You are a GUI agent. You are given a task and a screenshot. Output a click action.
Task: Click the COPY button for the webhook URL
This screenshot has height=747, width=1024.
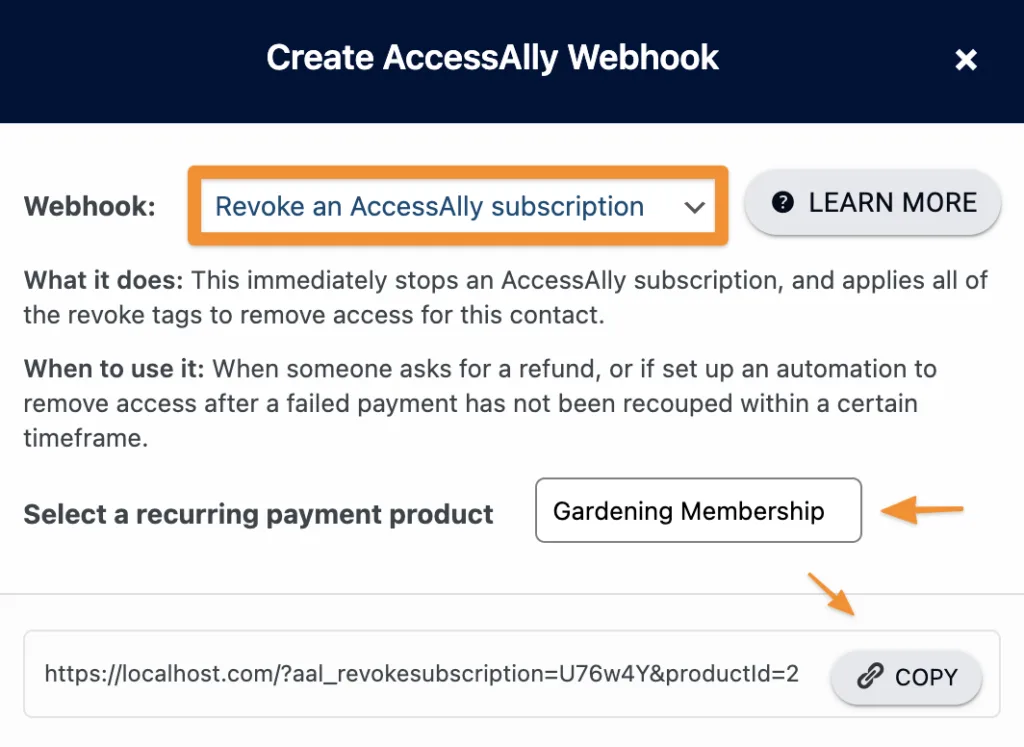coord(905,677)
